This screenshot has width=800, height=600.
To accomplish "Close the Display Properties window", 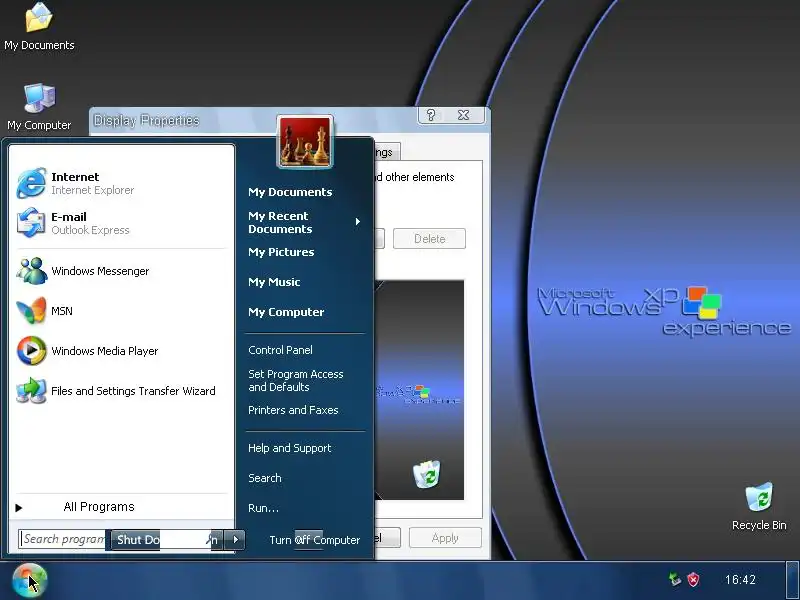I will click(463, 115).
